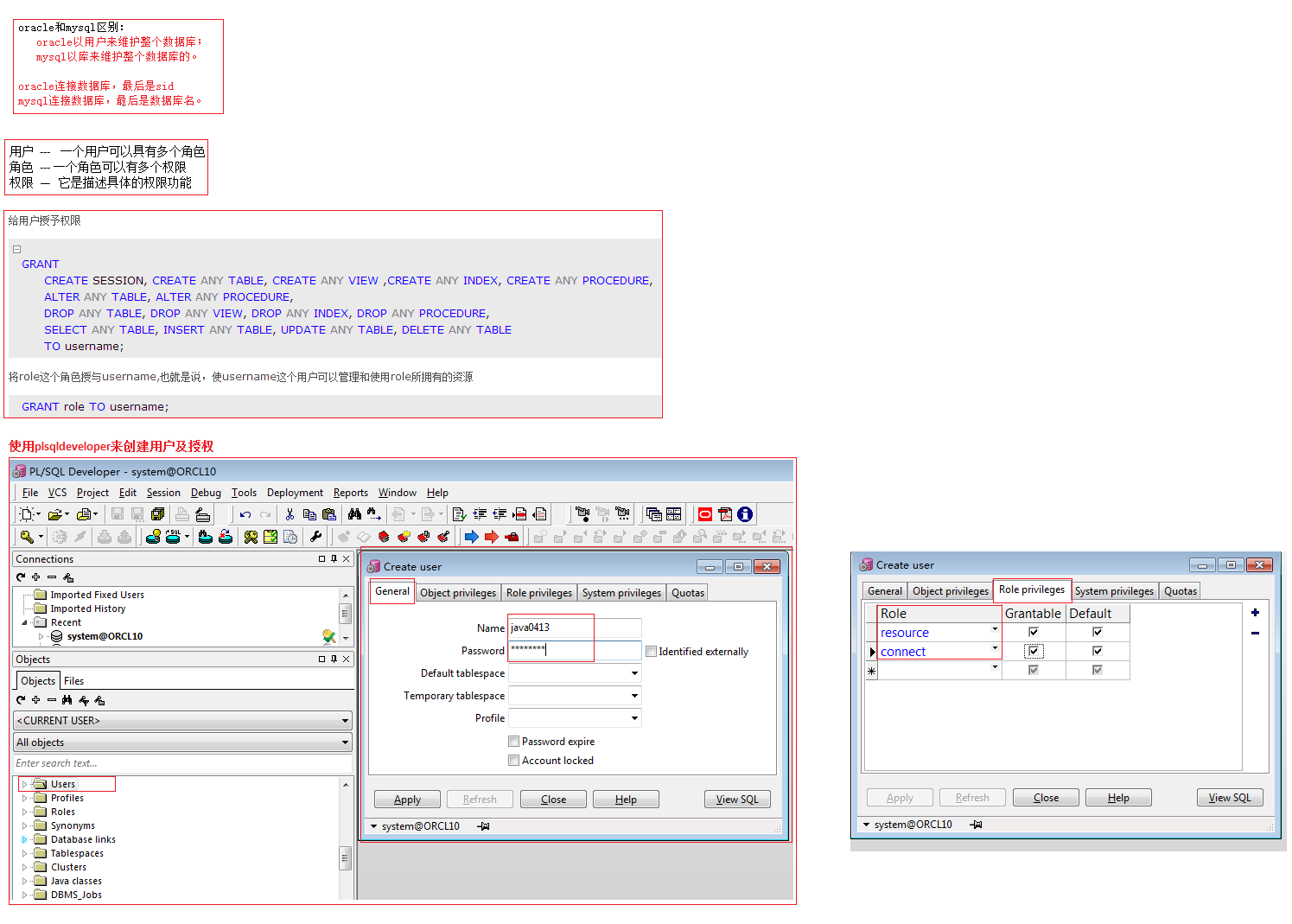Open the Session menu

pos(163,493)
